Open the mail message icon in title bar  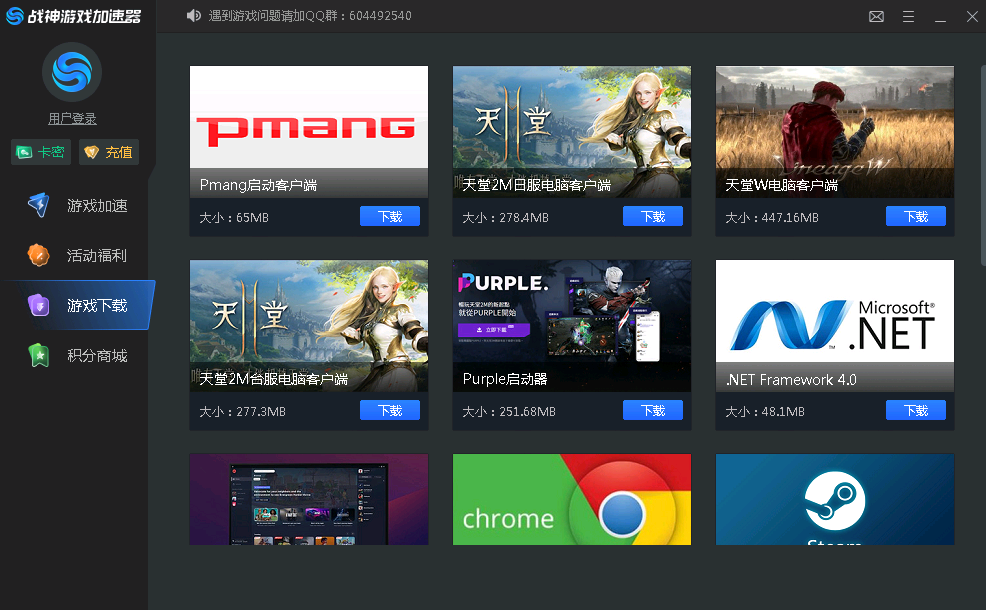(x=876, y=16)
